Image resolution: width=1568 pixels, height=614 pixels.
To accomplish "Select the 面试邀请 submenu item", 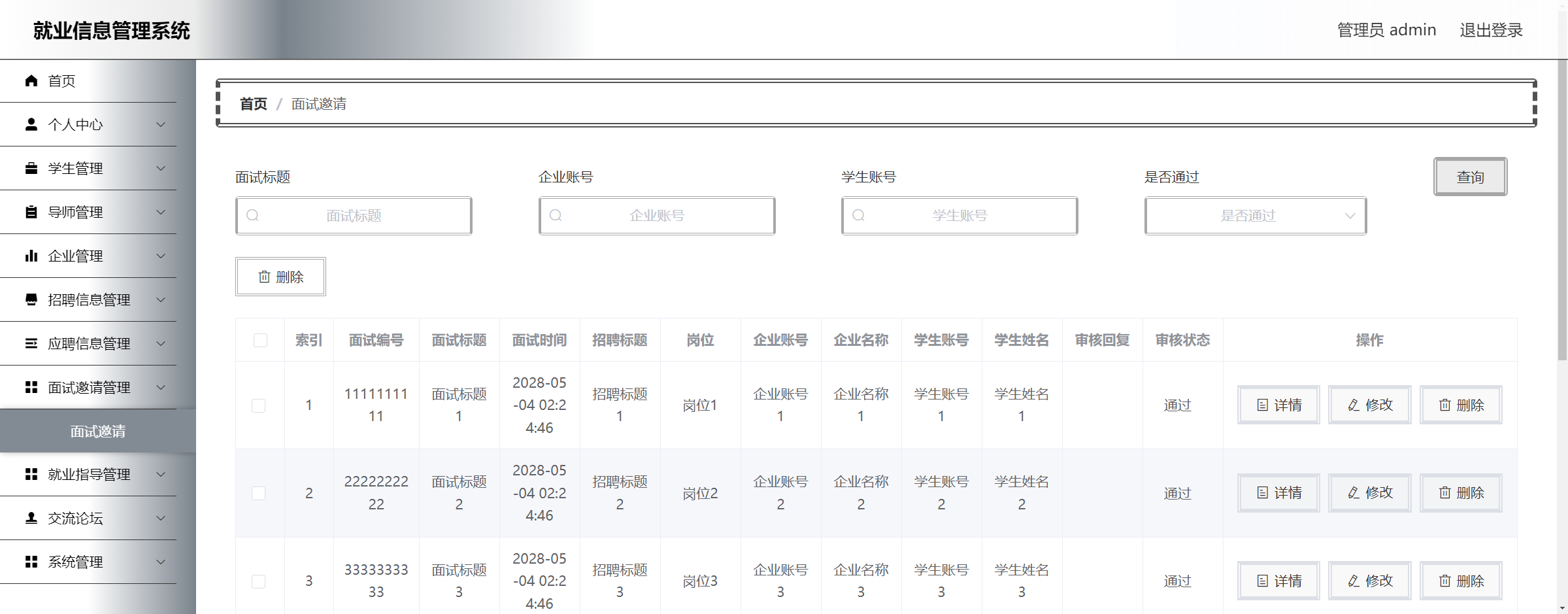I will tap(98, 431).
